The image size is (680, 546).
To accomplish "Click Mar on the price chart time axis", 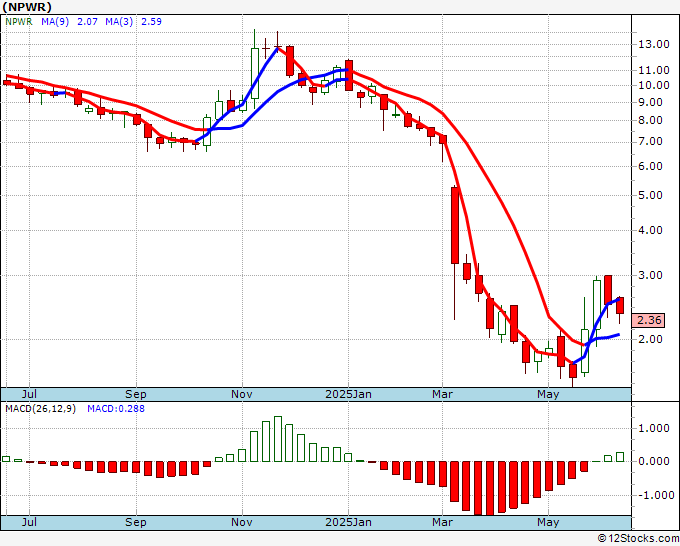I will [x=442, y=394].
